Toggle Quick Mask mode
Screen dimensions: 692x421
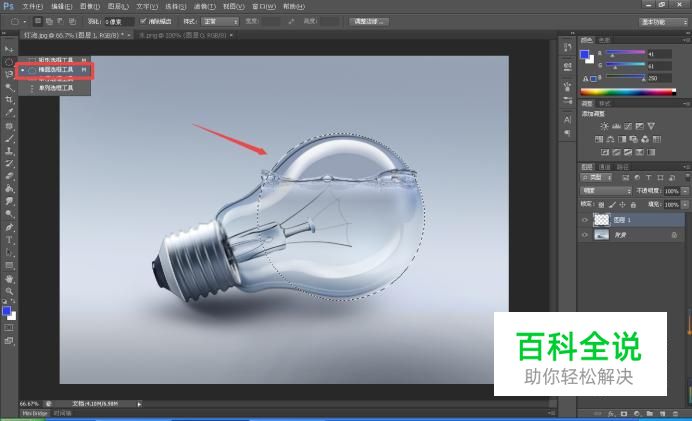pyautogui.click(x=9, y=328)
